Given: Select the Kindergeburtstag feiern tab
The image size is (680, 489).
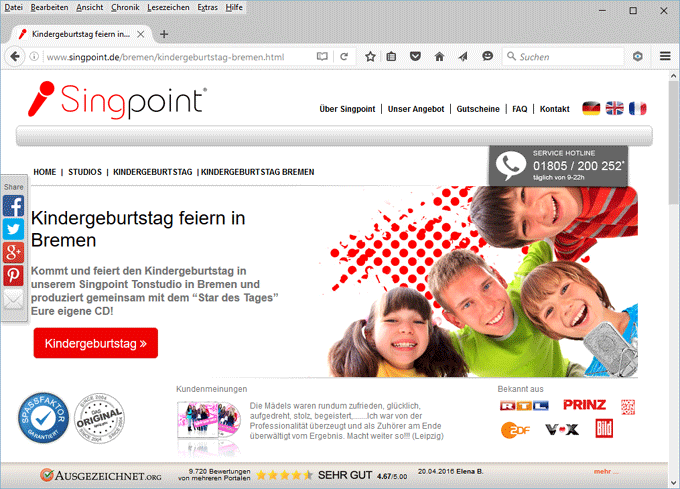Looking at the screenshot, I should pyautogui.click(x=82, y=34).
